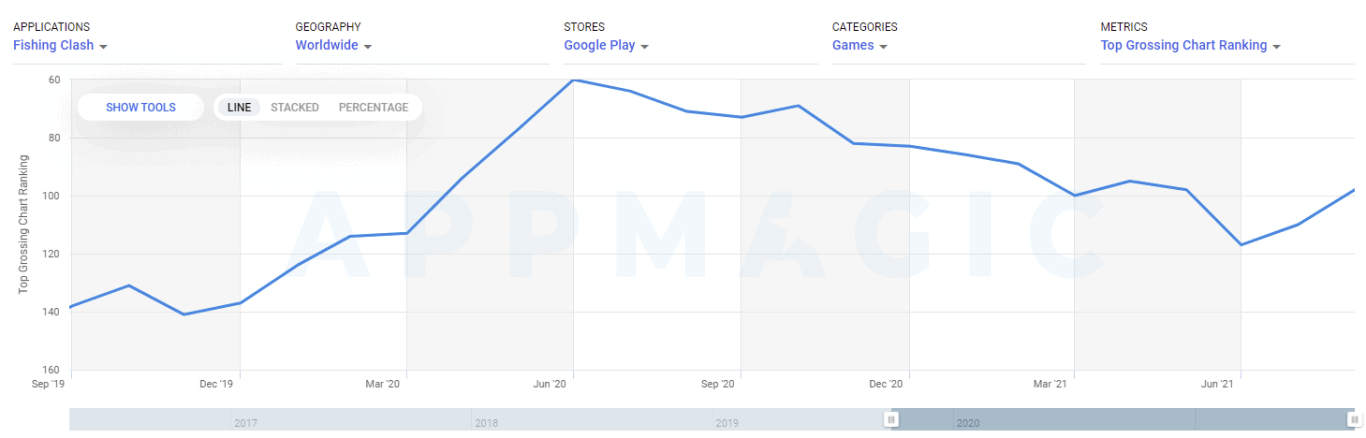
Task: Switch chart to Stacked mode
Action: point(295,107)
